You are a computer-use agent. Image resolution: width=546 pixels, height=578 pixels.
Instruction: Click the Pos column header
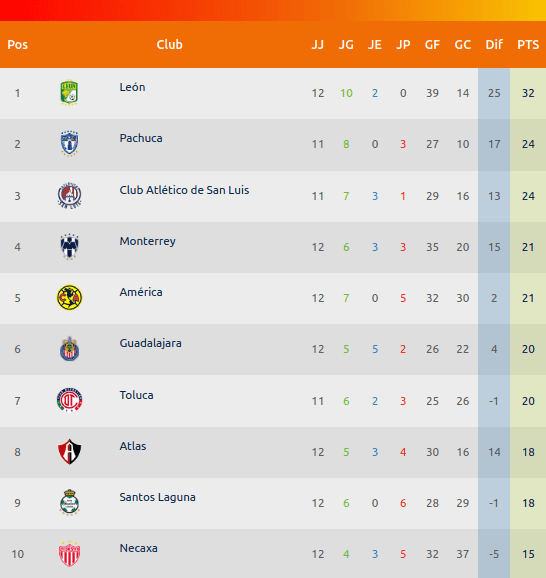pyautogui.click(x=17, y=45)
